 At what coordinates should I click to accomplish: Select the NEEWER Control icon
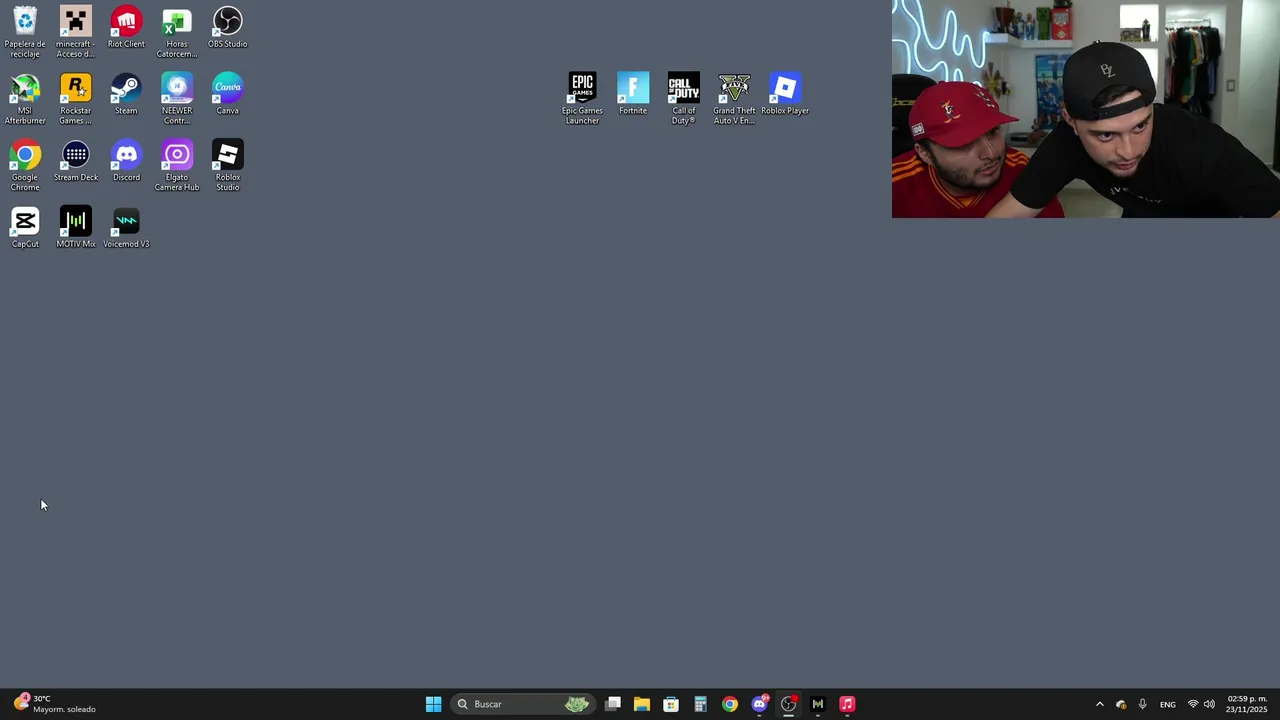click(x=177, y=99)
